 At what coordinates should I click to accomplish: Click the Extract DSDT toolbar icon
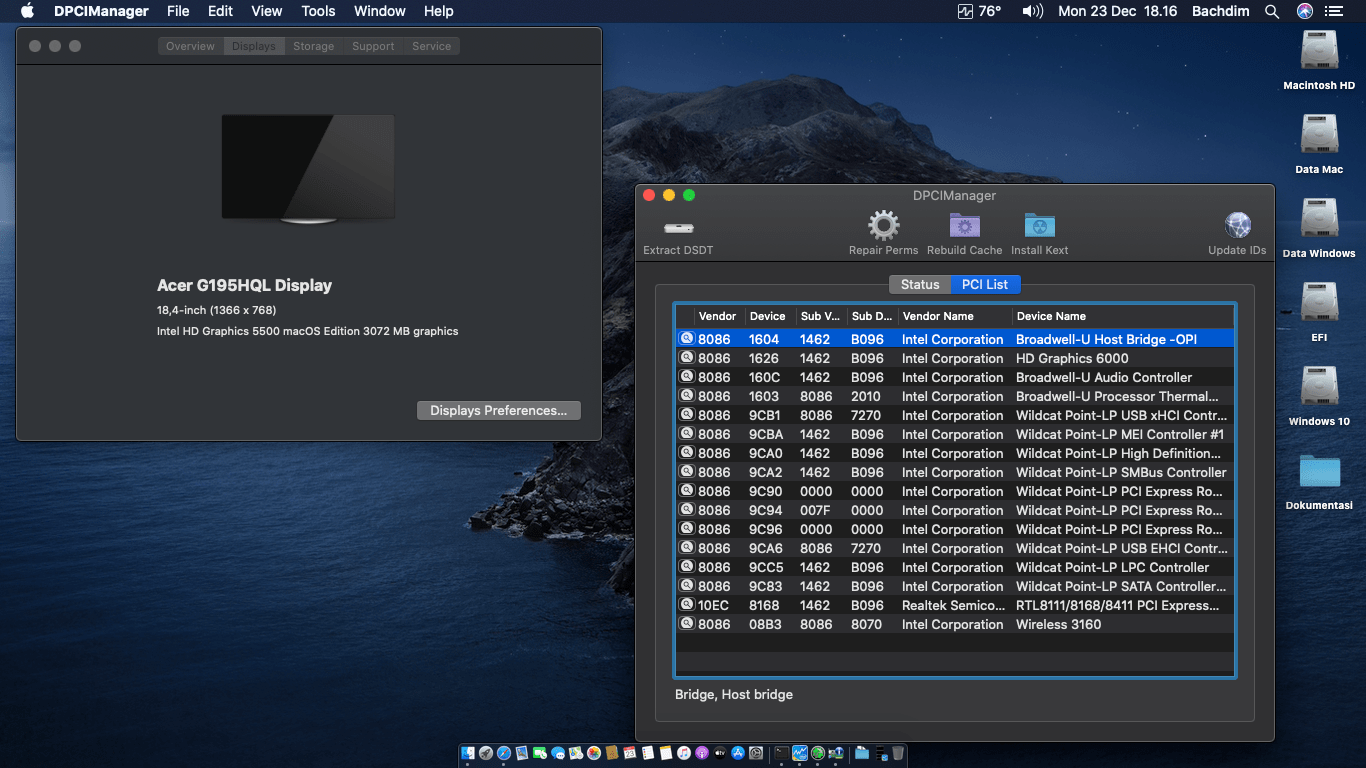click(x=678, y=228)
